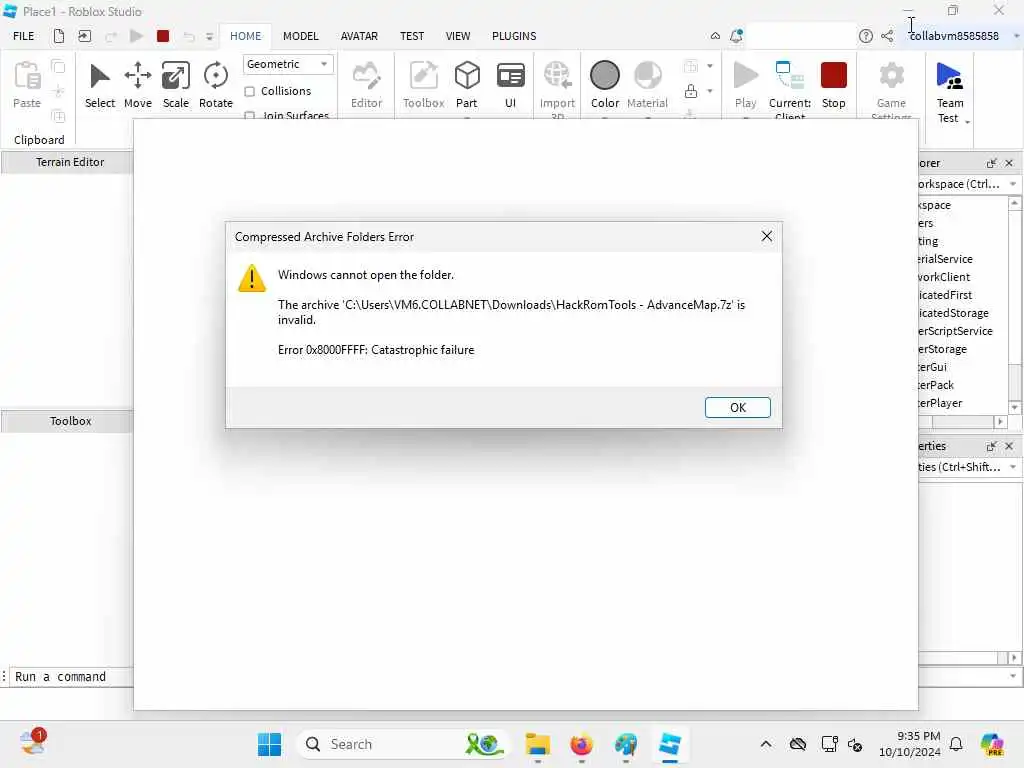Click the Play test button
The image size is (1024, 768).
click(x=745, y=85)
